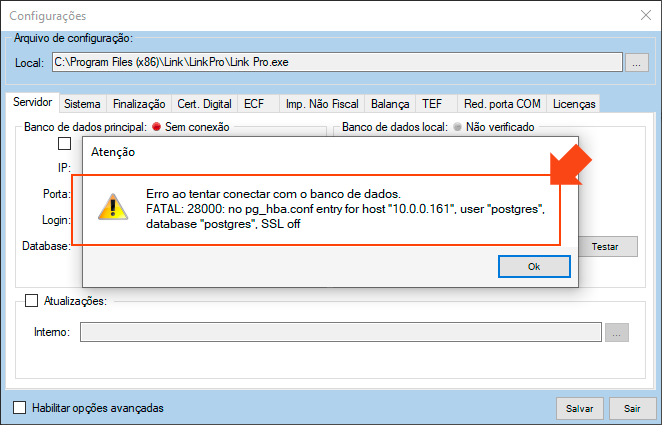Browse for configuration file with ellipsis button
This screenshot has width=662, height=425.
click(x=637, y=63)
